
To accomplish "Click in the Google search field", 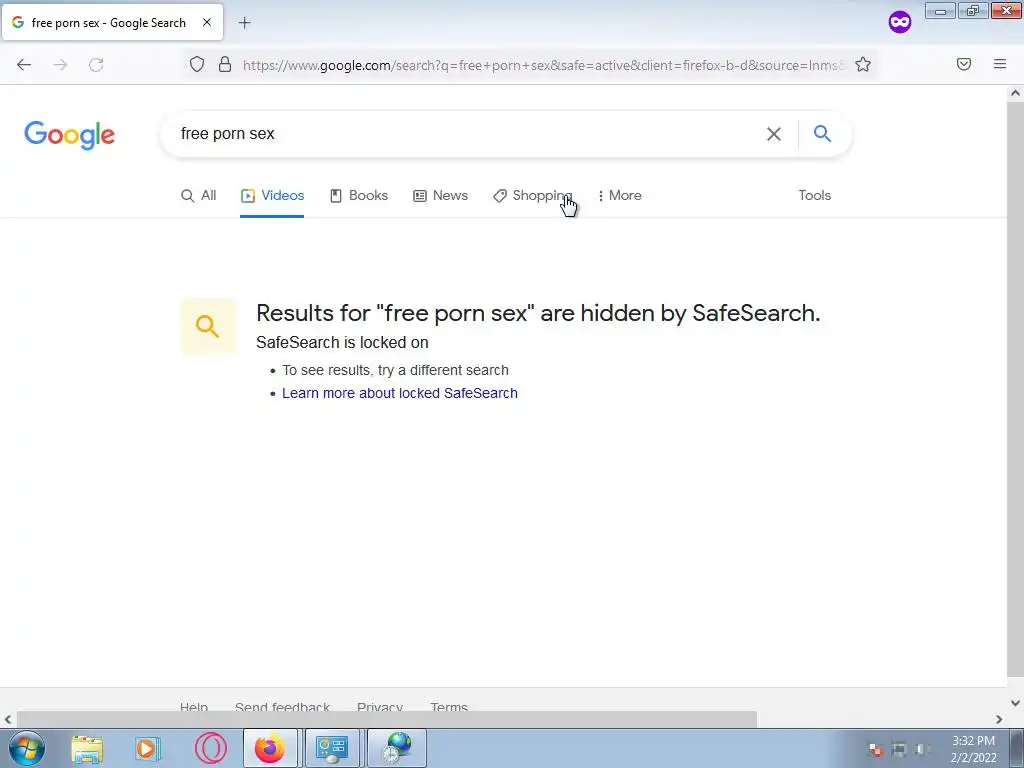I will pos(464,134).
